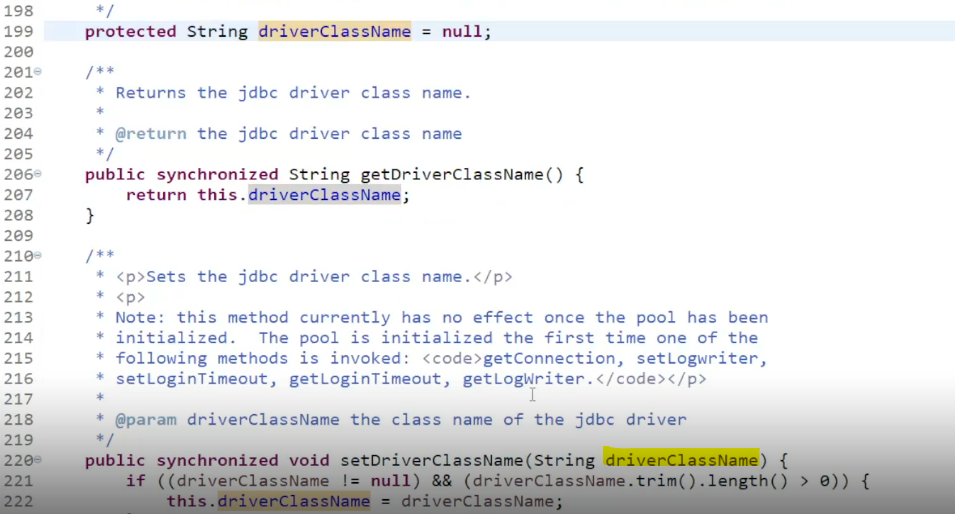Click line number 199 in the gutter
This screenshot has height=514, width=955.
pos(18,32)
